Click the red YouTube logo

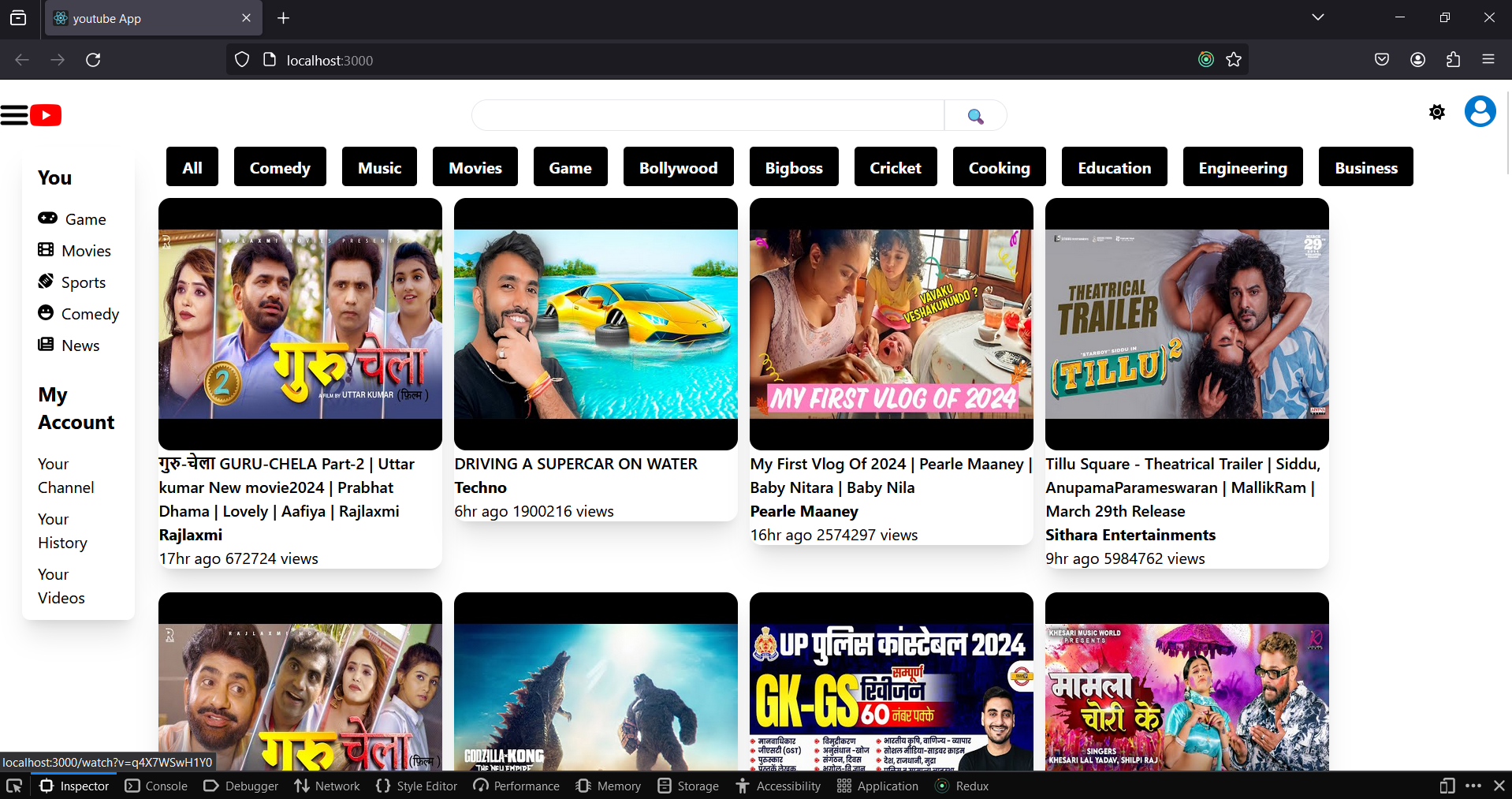[46, 115]
